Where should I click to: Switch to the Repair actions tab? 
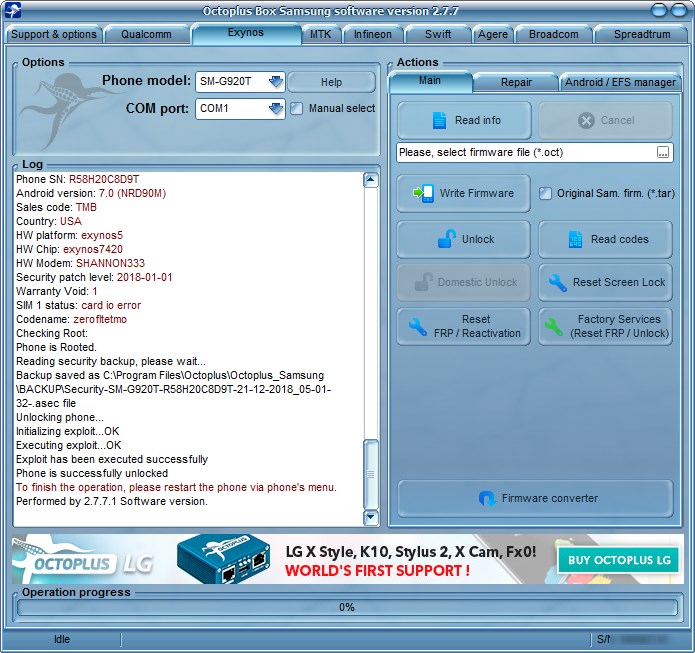coord(516,82)
